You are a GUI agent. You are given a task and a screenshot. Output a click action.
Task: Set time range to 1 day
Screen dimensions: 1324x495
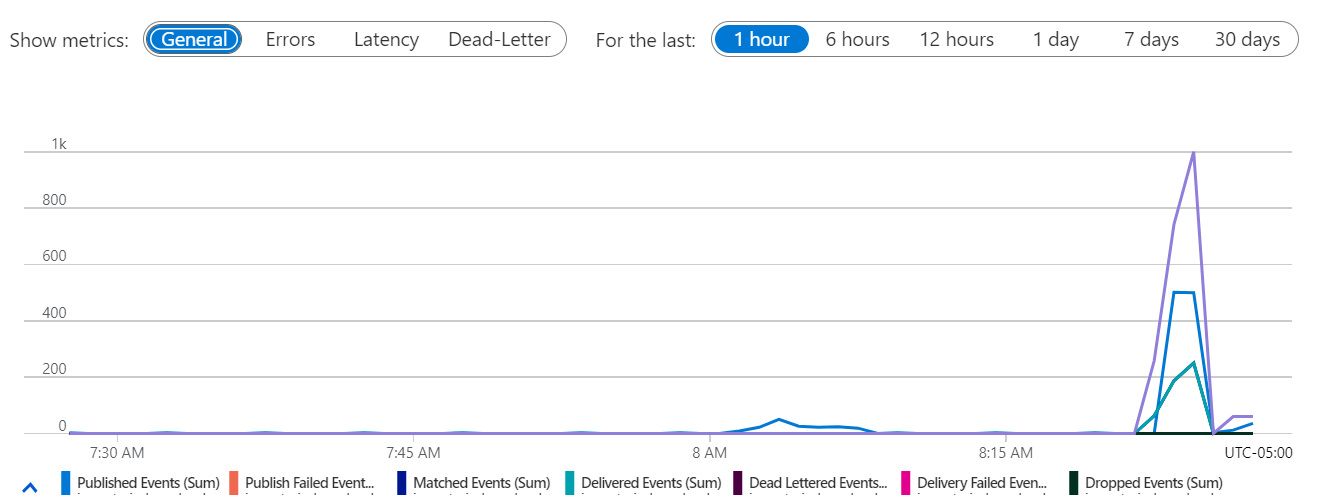1056,40
